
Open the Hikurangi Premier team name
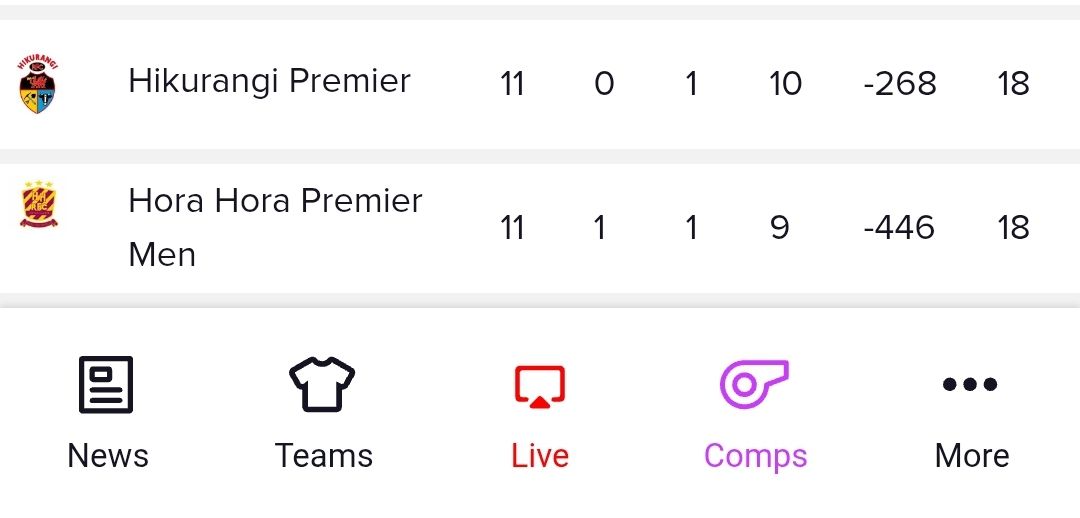coord(269,81)
